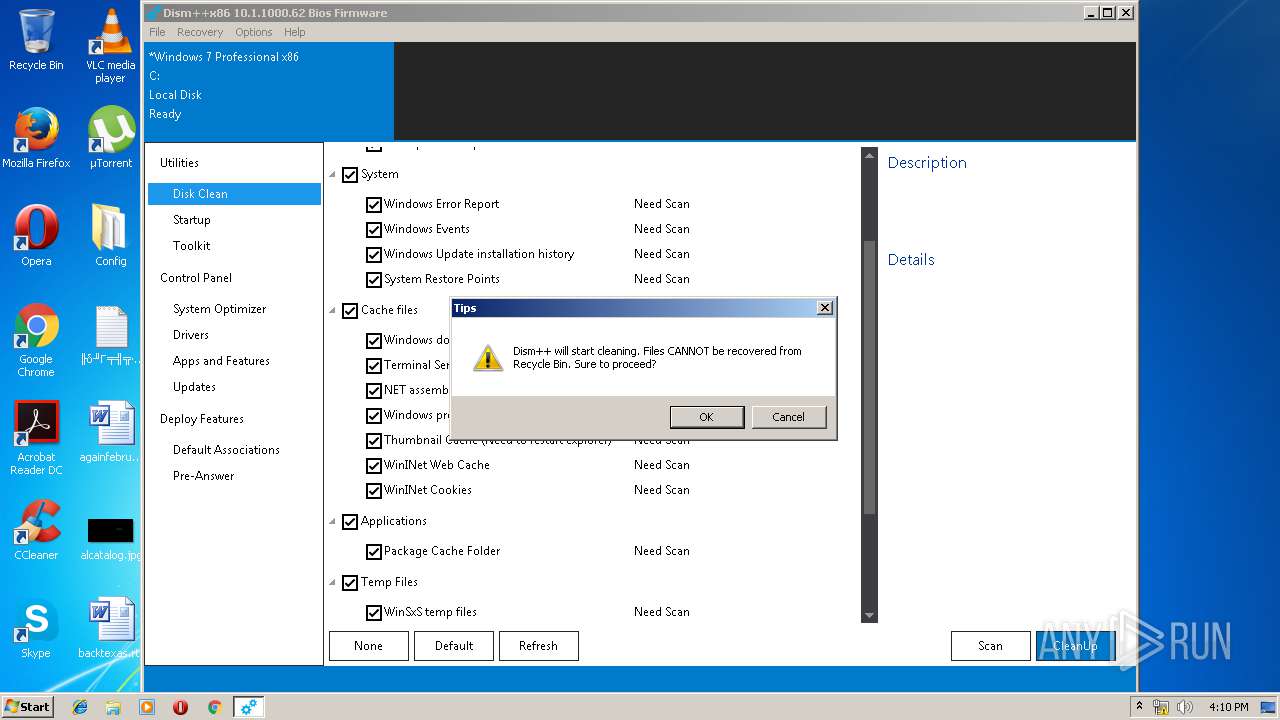Viewport: 1280px width, 720px height.
Task: Select Toolkit in the sidebar
Action: pos(192,246)
